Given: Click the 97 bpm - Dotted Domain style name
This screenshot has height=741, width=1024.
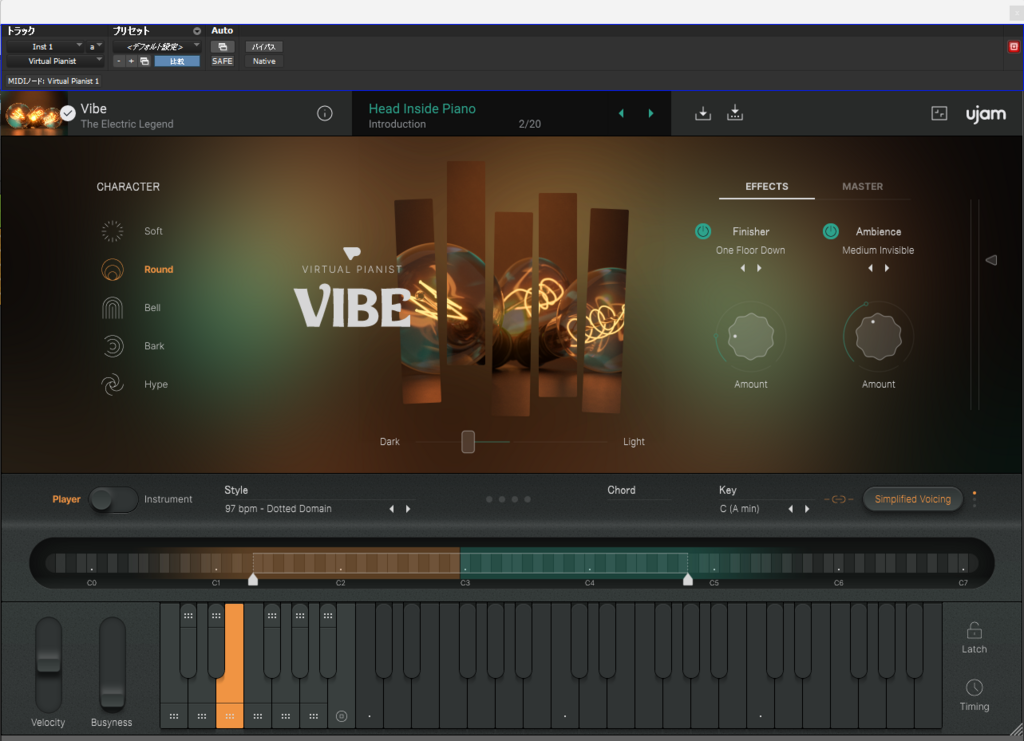Looking at the screenshot, I should click(x=278, y=509).
